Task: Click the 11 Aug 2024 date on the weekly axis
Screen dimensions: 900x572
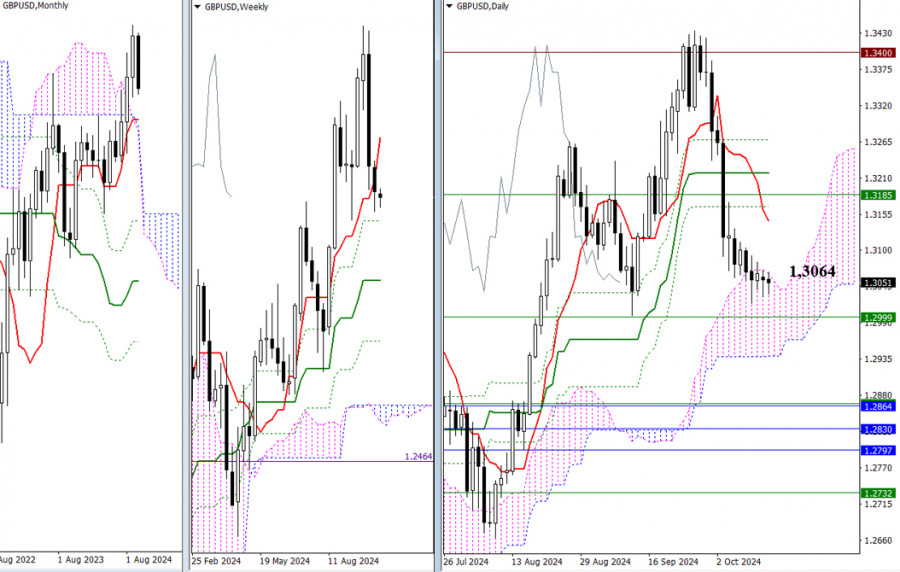Action: [x=353, y=561]
